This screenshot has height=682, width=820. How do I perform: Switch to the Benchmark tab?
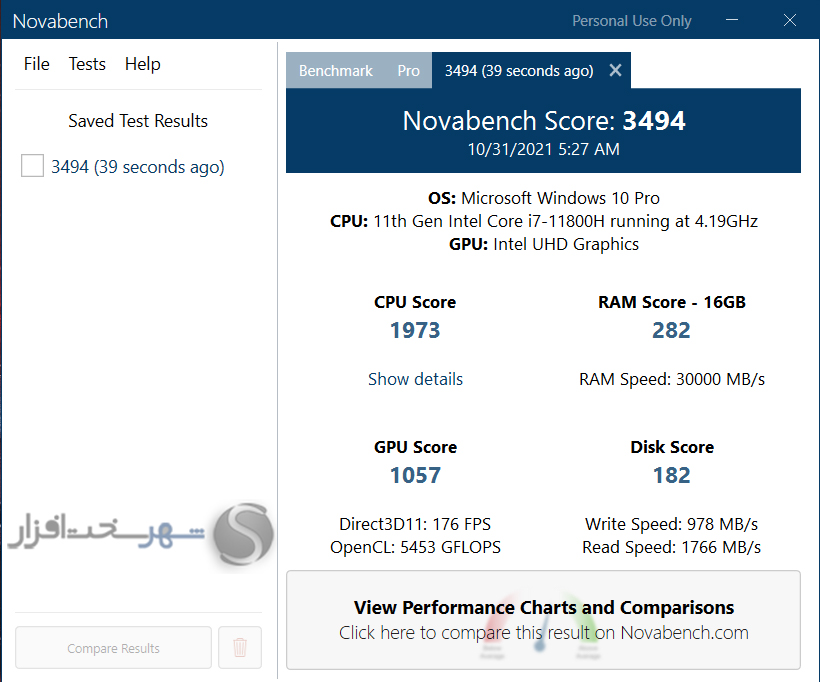click(335, 71)
